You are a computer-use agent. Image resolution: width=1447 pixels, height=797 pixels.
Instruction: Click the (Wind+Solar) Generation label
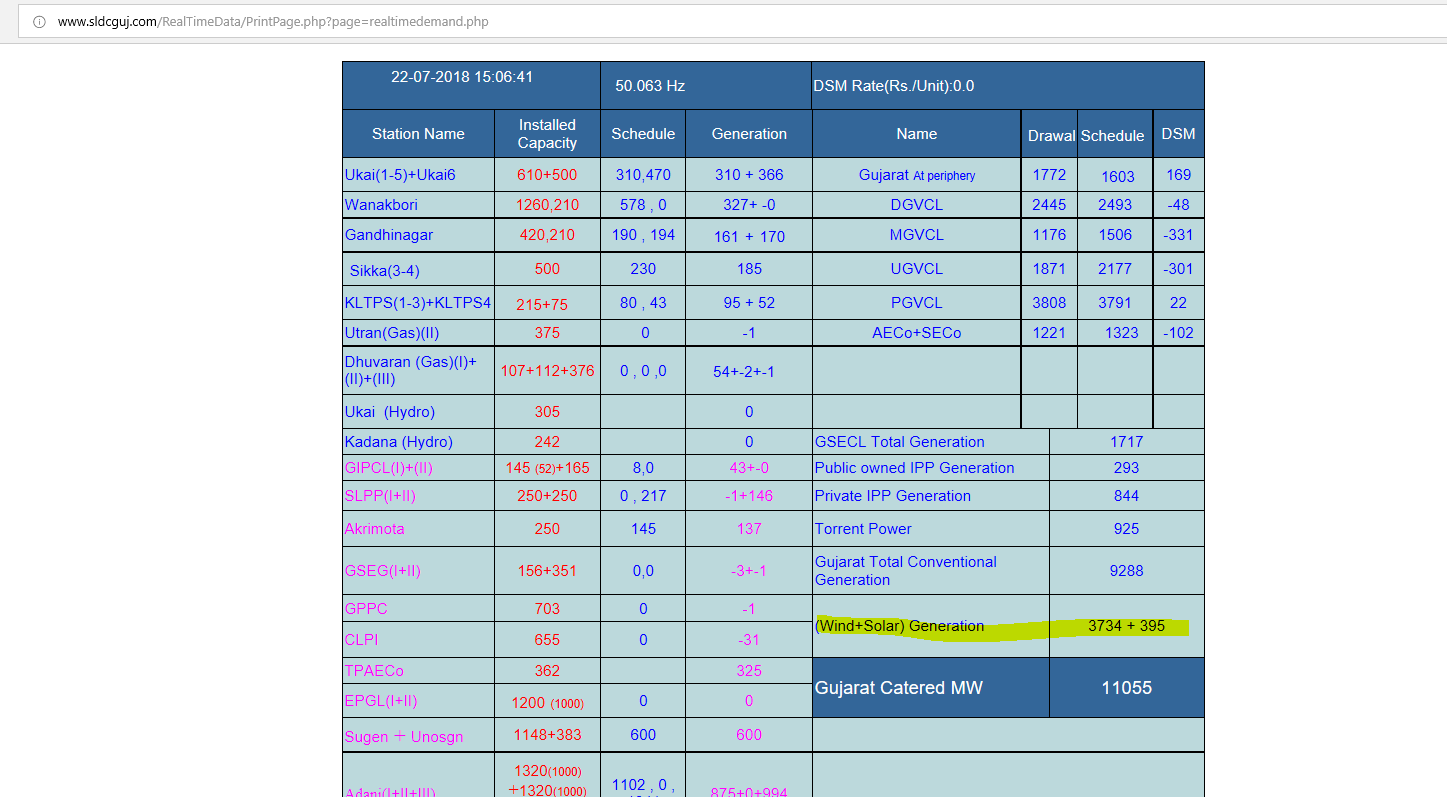pos(900,626)
